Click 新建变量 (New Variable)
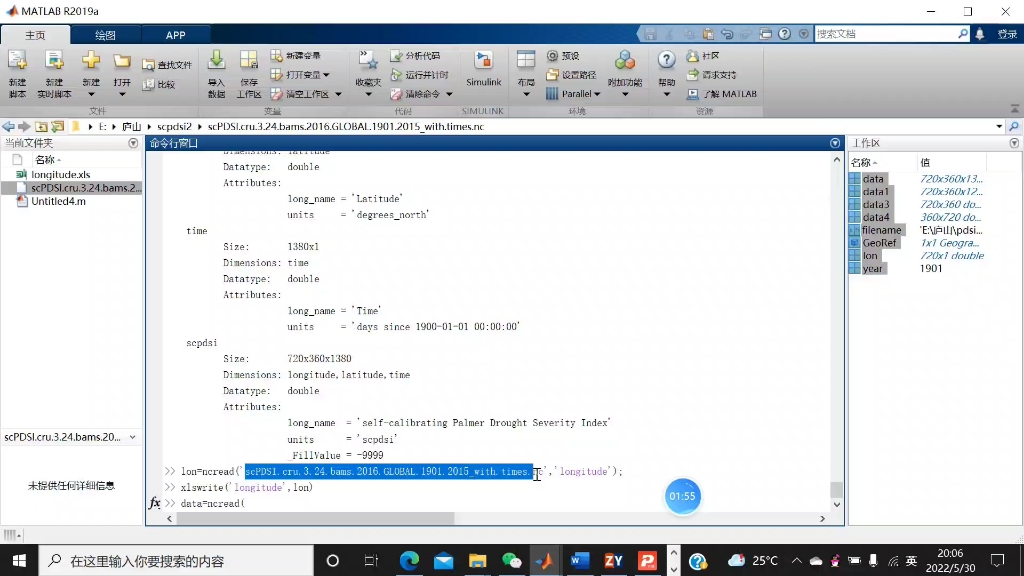The width and height of the screenshot is (1024, 576). click(x=296, y=56)
